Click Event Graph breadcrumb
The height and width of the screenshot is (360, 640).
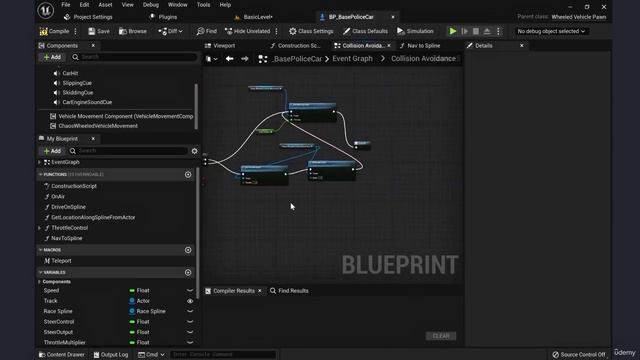coord(352,59)
